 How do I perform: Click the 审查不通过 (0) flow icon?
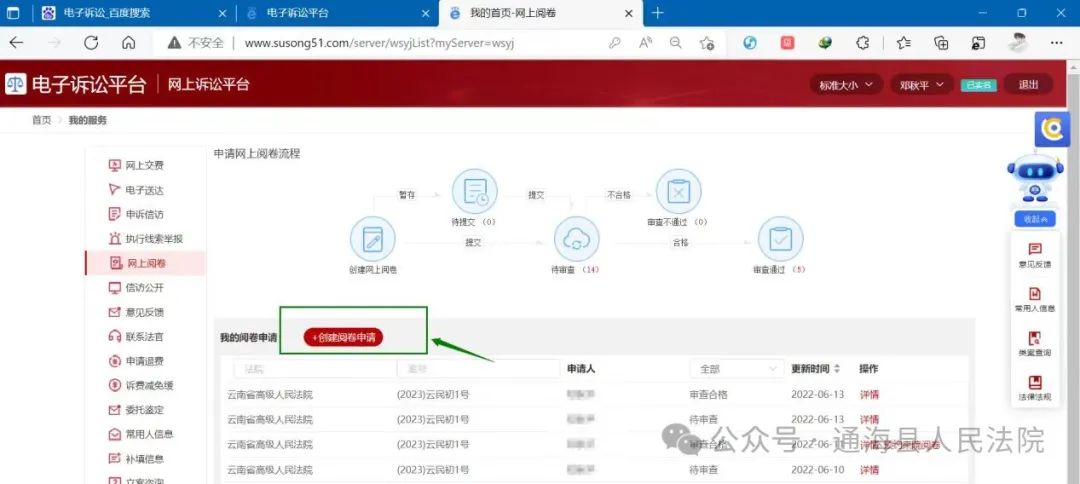(678, 191)
